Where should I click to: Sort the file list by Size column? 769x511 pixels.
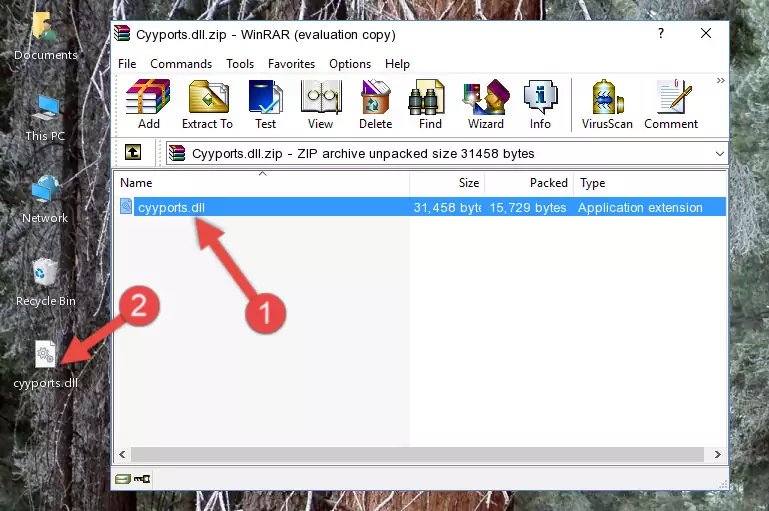click(x=447, y=183)
